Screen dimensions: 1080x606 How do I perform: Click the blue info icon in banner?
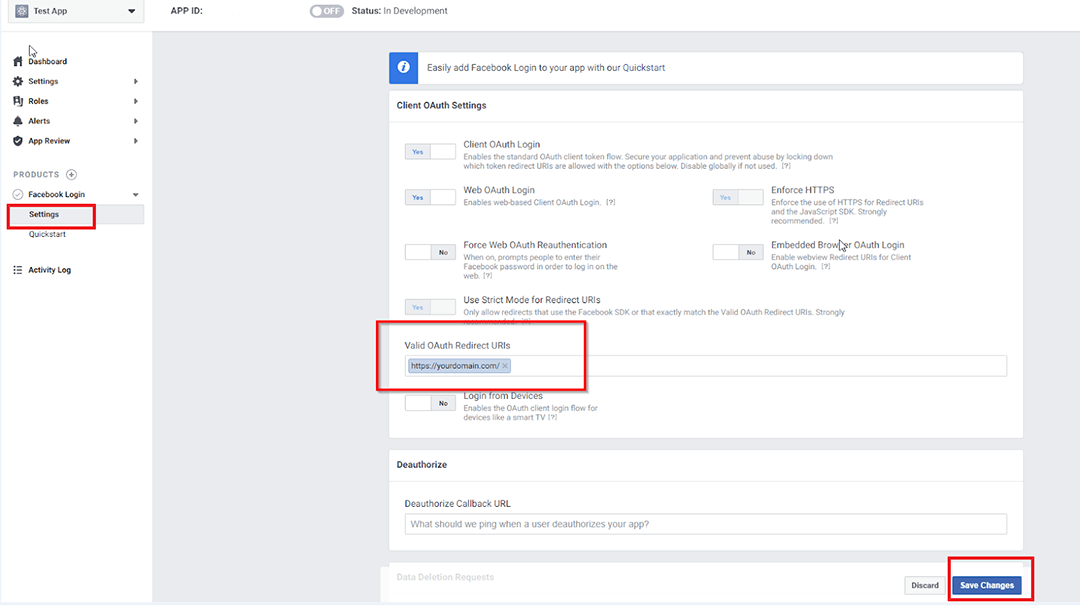pyautogui.click(x=404, y=67)
